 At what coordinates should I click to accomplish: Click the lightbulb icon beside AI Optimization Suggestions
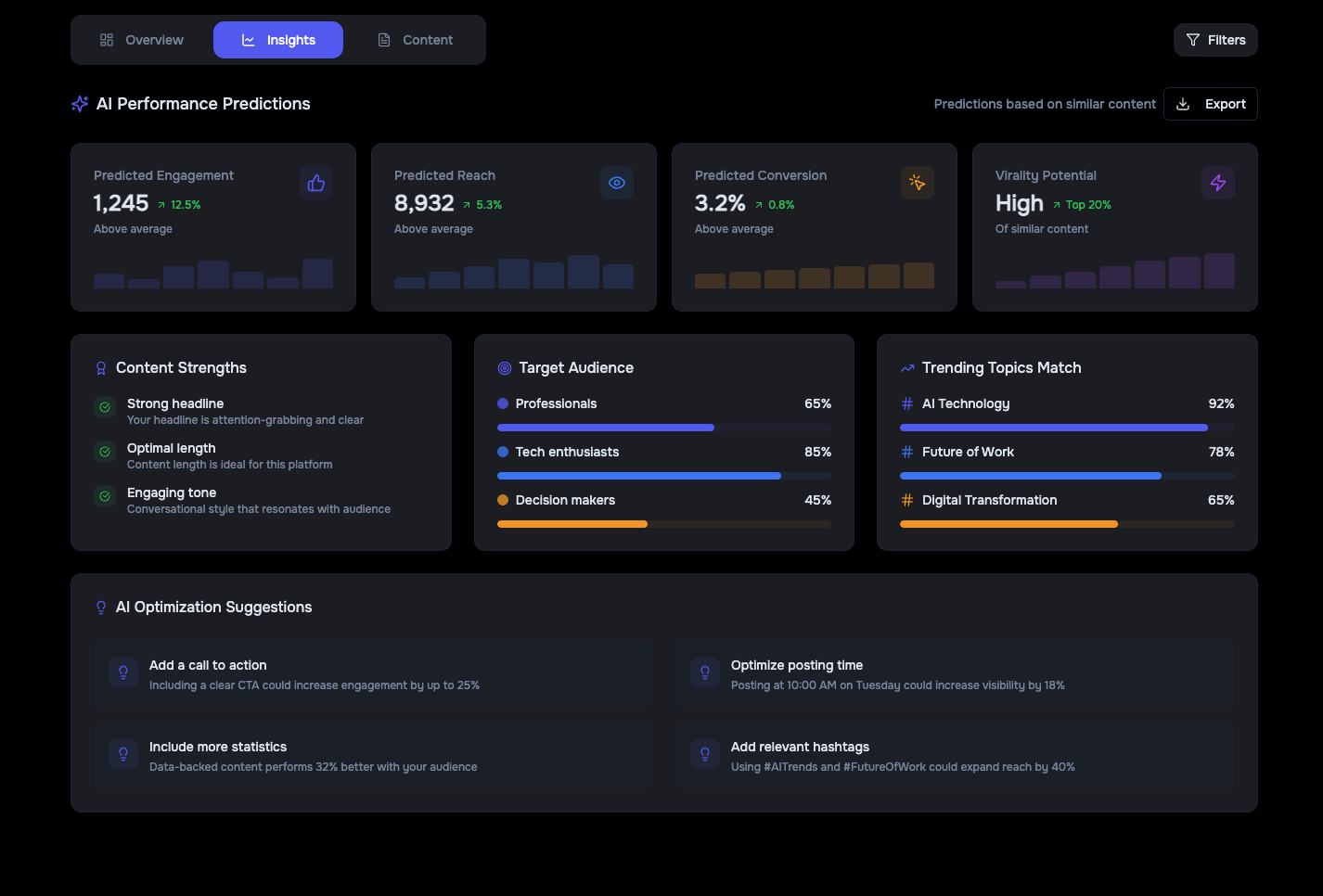101,607
